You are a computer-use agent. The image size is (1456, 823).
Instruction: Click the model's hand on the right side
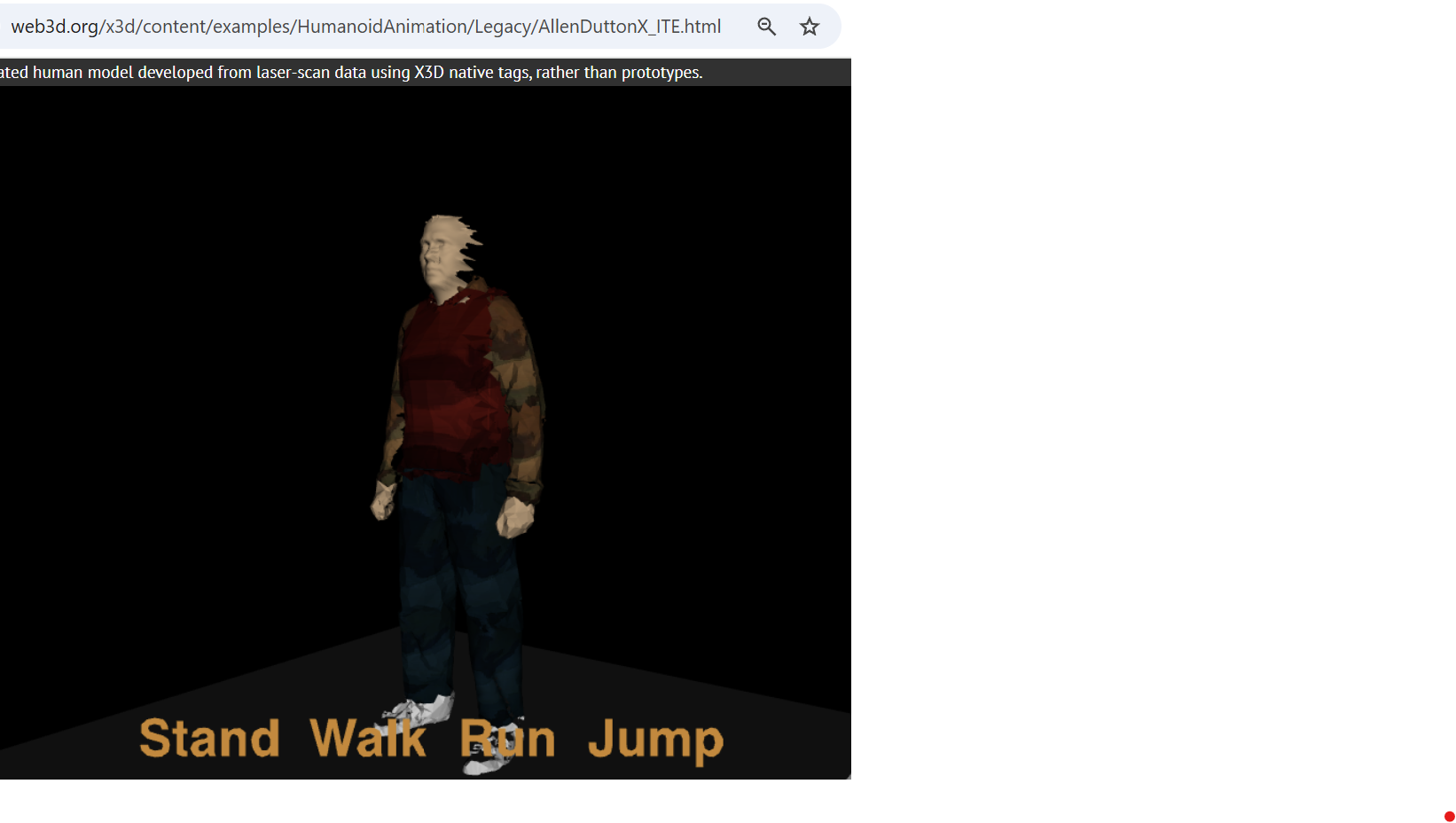[x=514, y=516]
